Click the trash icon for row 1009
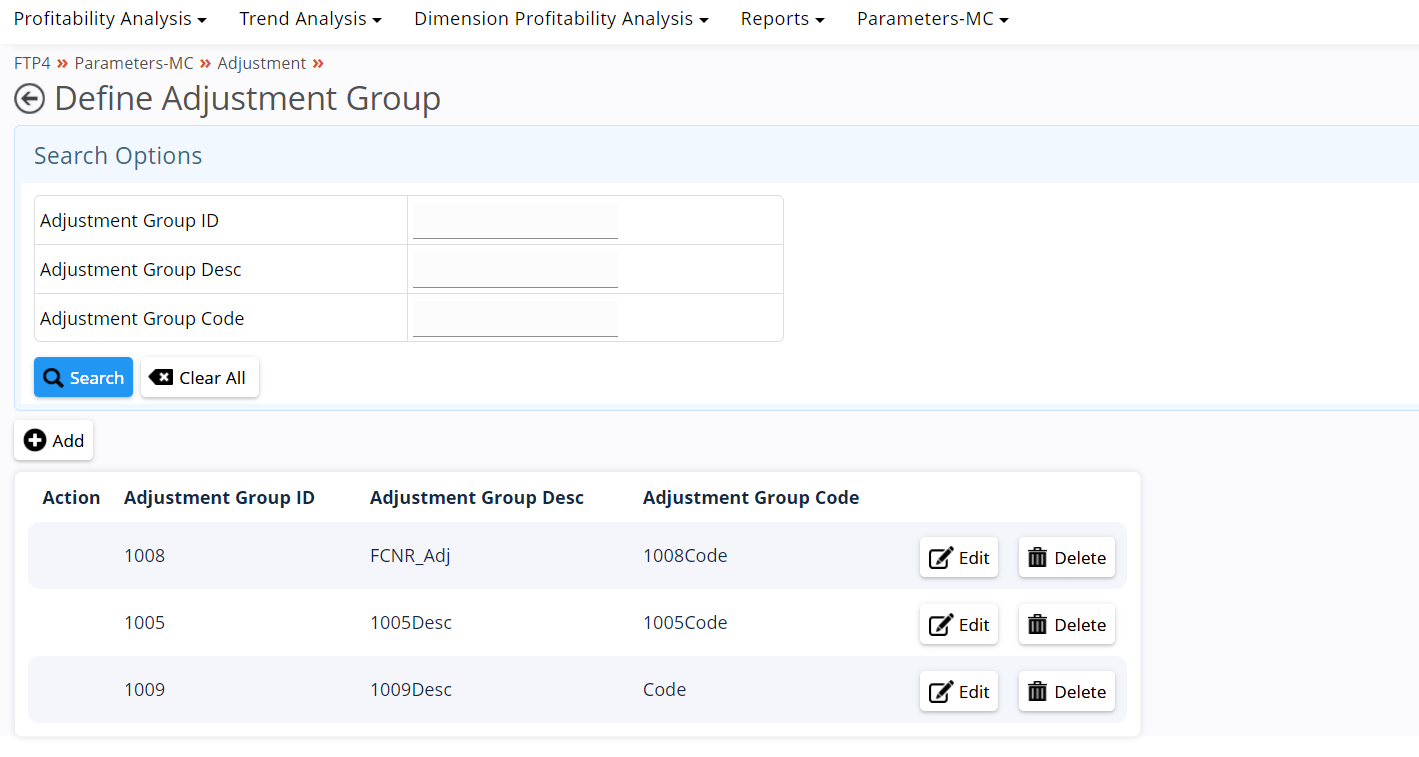Viewport: 1419px width, 757px height. [x=1038, y=691]
